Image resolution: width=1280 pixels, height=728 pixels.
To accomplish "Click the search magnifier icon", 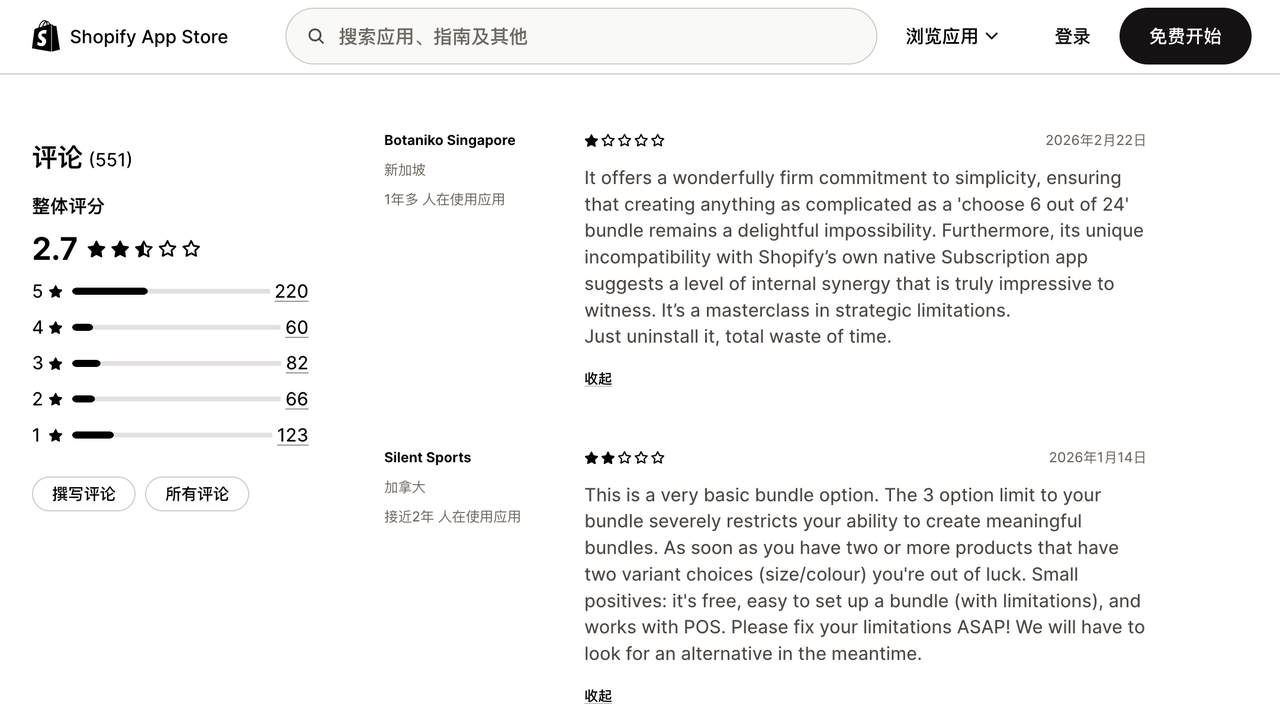I will tap(316, 37).
